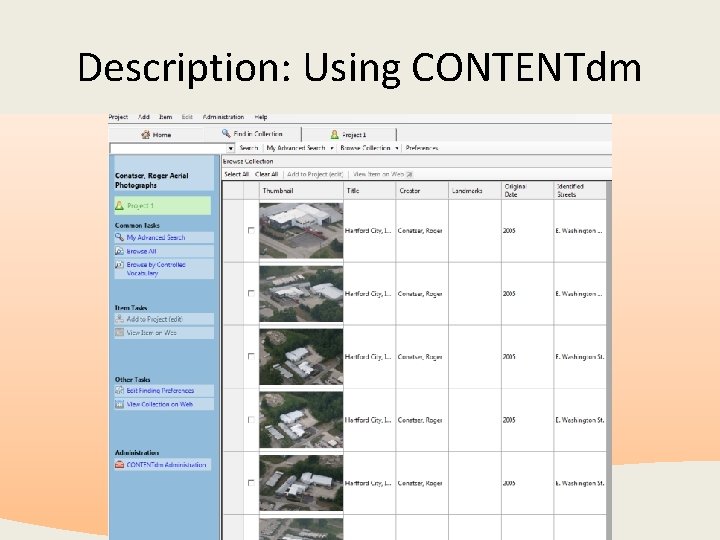Click the CONTENTdm Administration toolbox icon
The width and height of the screenshot is (720, 540).
(119, 465)
